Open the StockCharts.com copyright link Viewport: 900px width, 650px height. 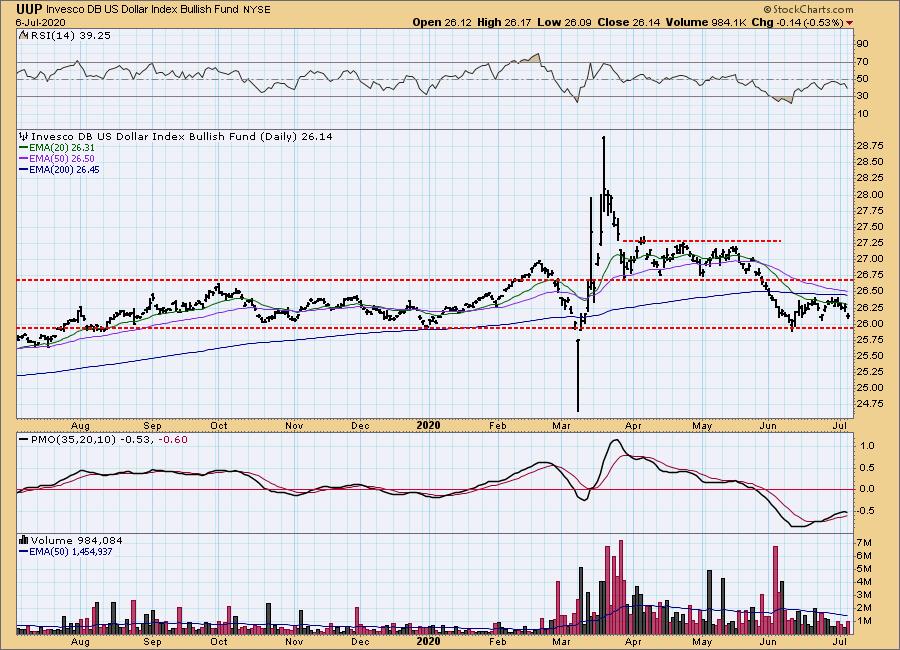click(808, 9)
